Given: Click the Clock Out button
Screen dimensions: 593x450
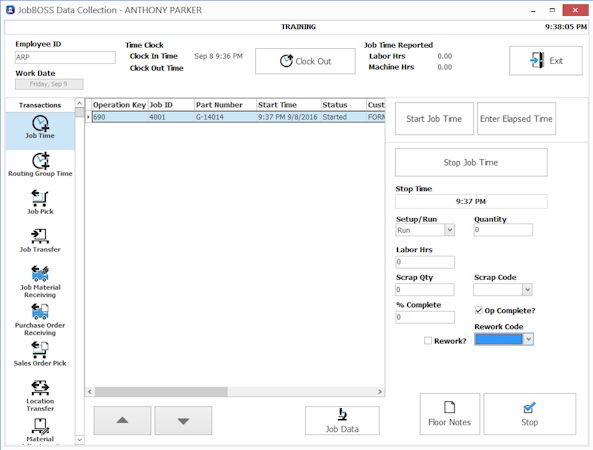Looking at the screenshot, I should click(x=305, y=61).
